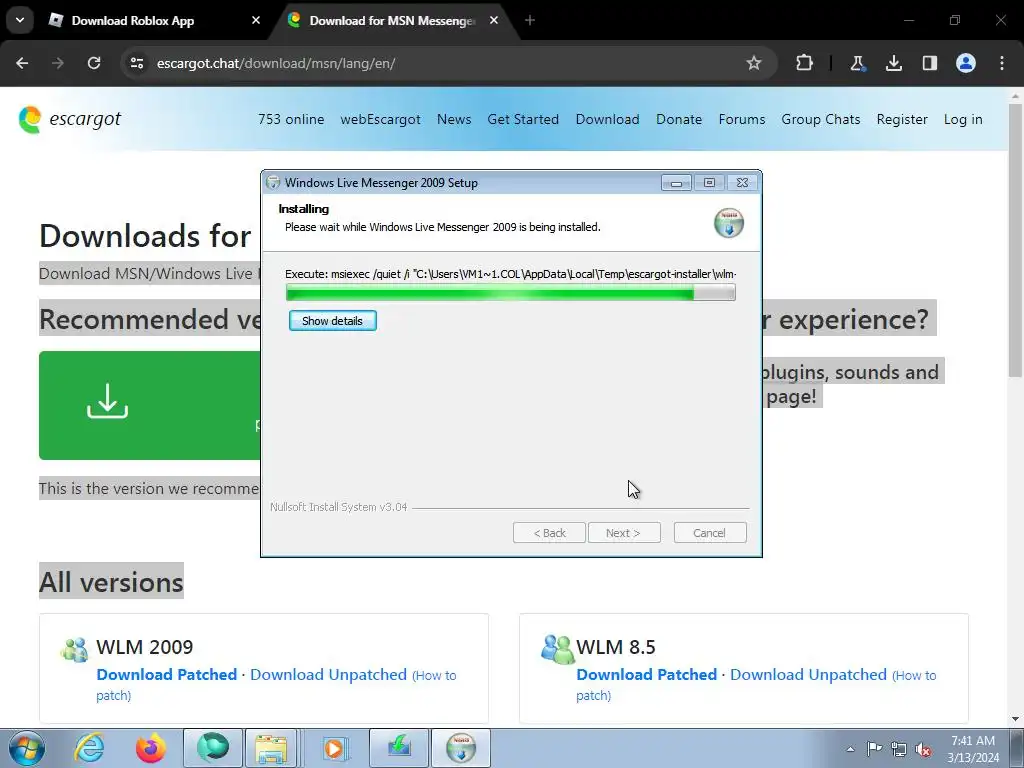The image size is (1024, 768).
Task: Click the back arrow in Chrome toolbar
Action: (22, 63)
